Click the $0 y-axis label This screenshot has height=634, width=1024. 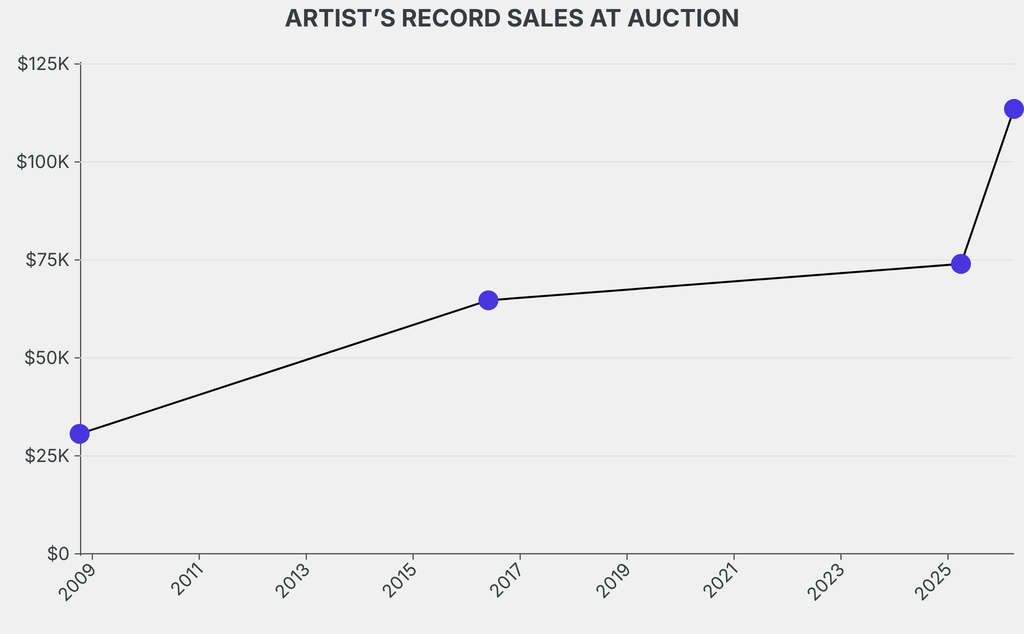(x=56, y=553)
